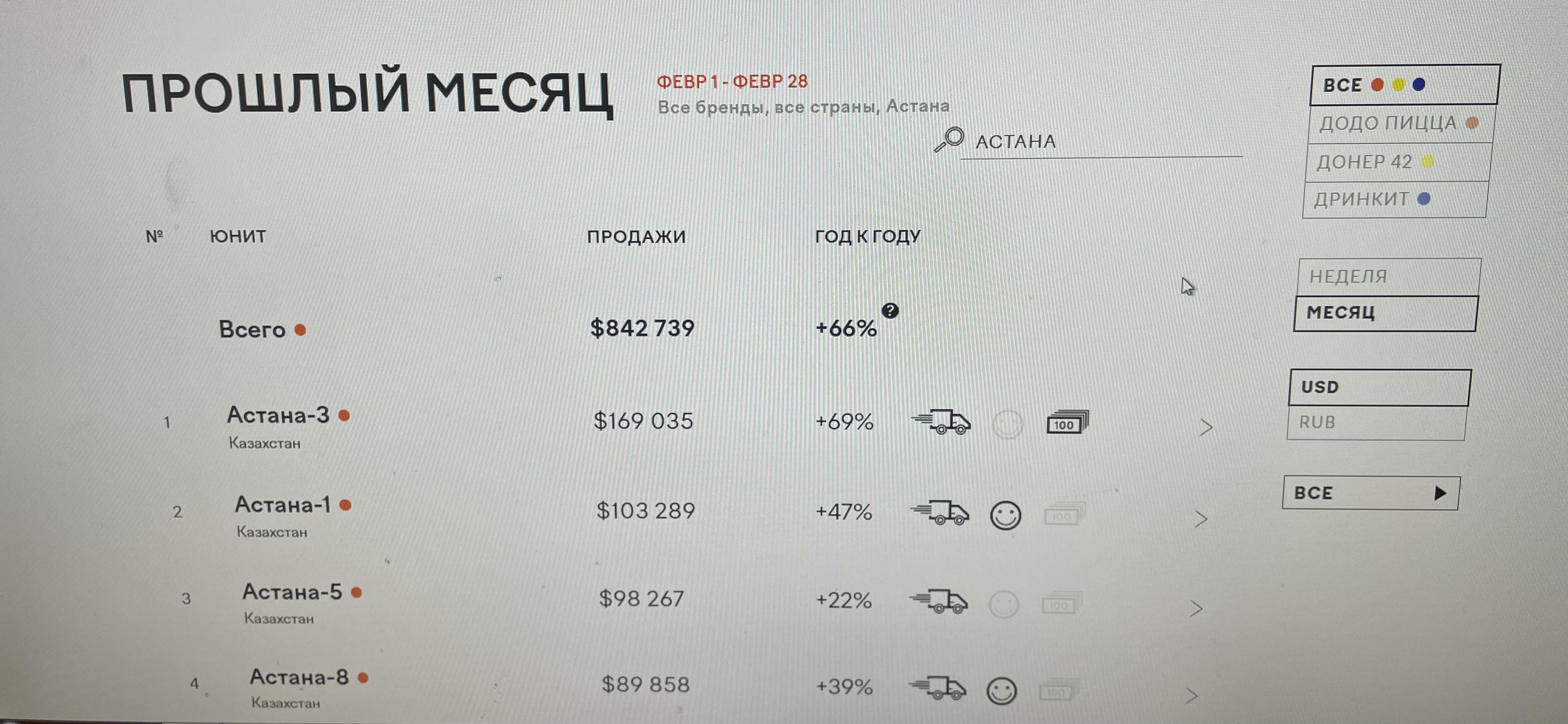Select USD currency option
1568x724 pixels.
click(x=1379, y=387)
